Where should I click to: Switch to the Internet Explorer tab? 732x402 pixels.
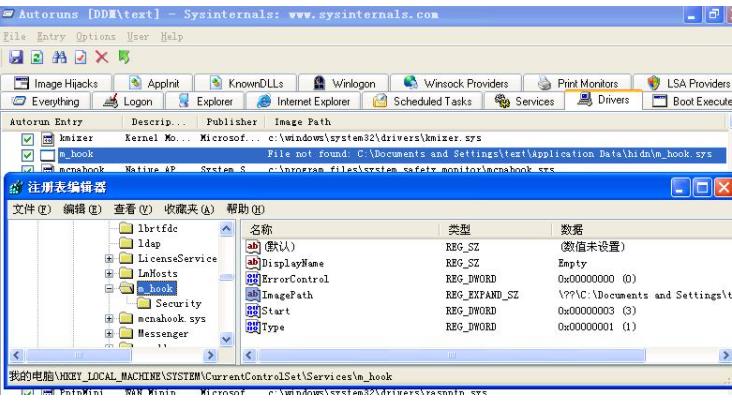pyautogui.click(x=303, y=101)
